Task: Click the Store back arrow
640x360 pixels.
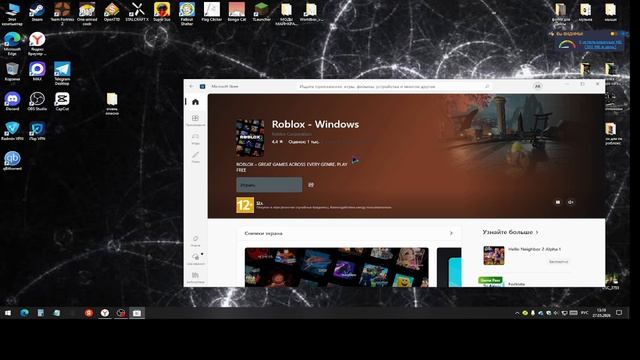Action: point(191,86)
